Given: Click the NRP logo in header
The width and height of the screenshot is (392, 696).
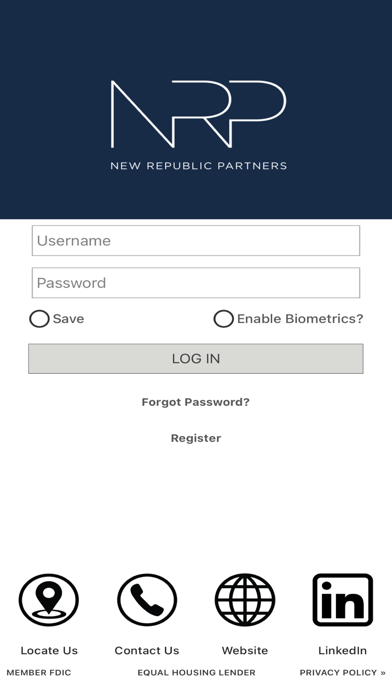Looking at the screenshot, I should [x=198, y=114].
